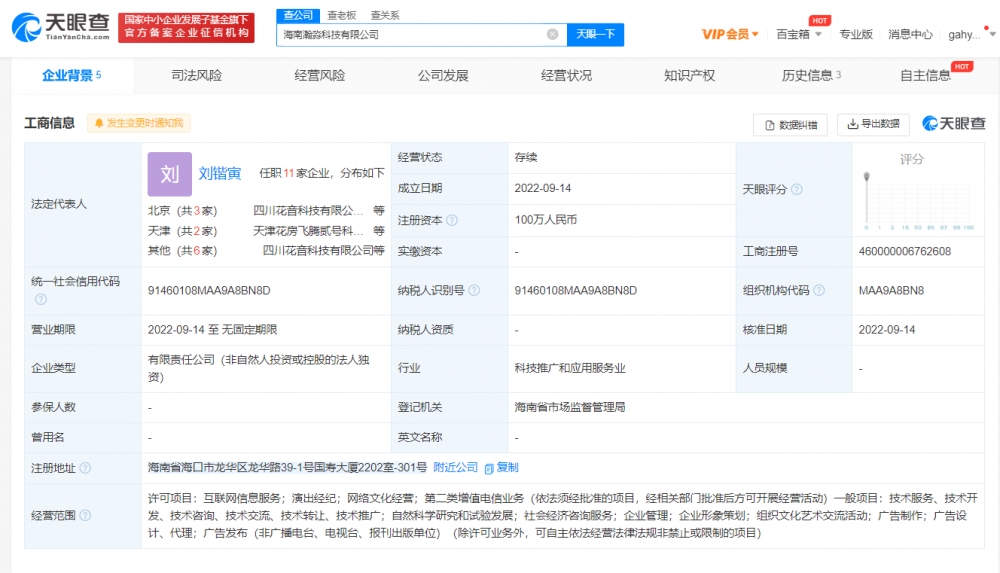Screen dimensions: 1000x573
Task: Open 四川花音科技有限公... company link in 北京 row
Action: pyautogui.click(x=308, y=211)
